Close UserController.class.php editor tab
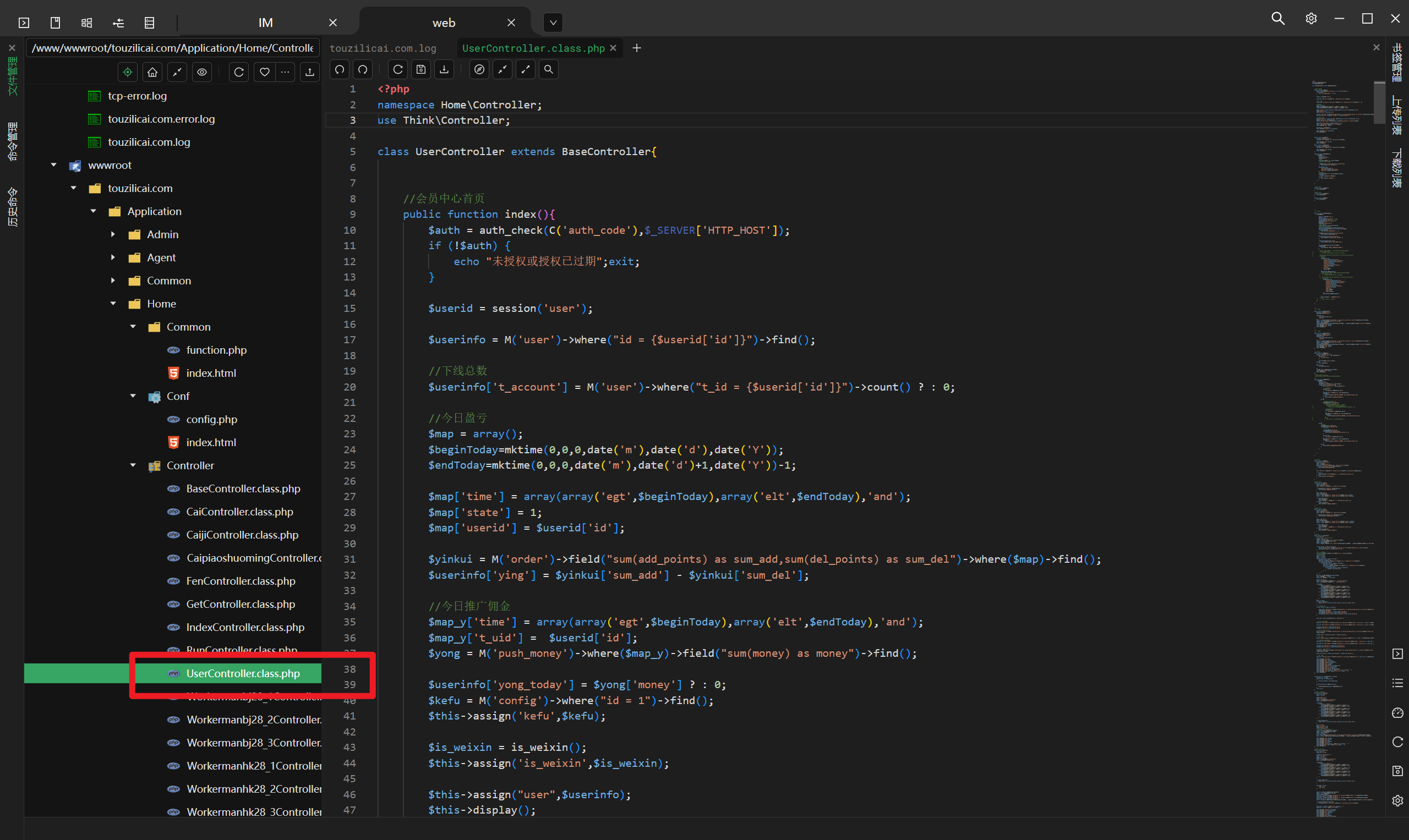This screenshot has height=840, width=1409. tap(613, 48)
